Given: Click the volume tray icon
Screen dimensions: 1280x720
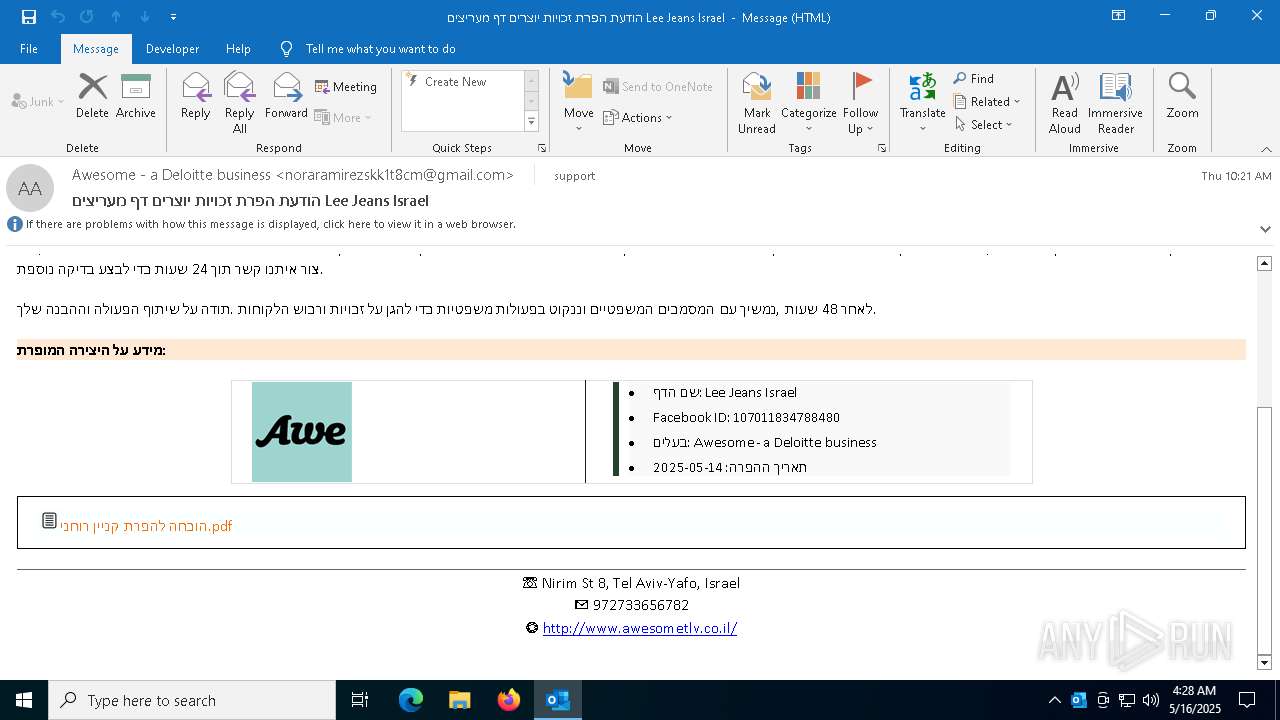Looking at the screenshot, I should point(1150,700).
